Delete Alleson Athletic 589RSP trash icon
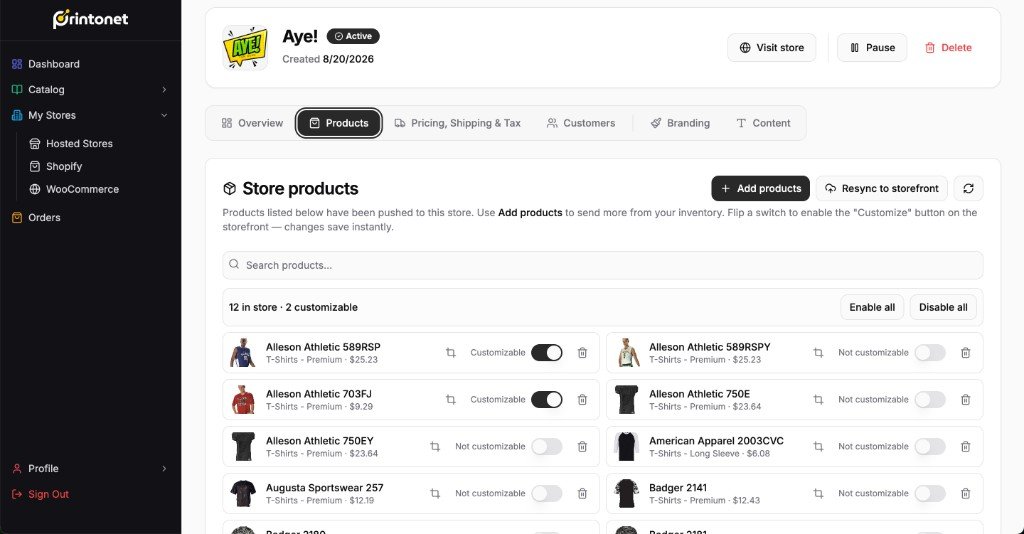Viewport: 1024px width, 534px height. (x=583, y=353)
